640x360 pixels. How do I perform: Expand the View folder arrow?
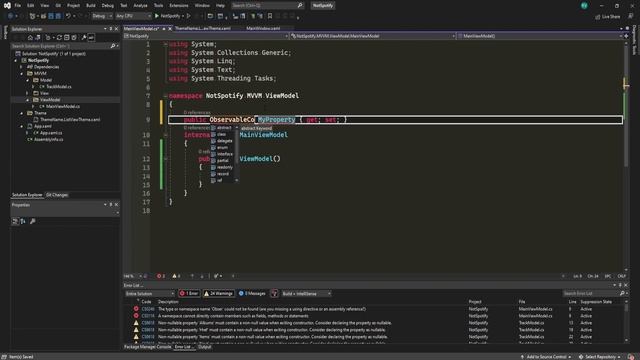click(28, 93)
